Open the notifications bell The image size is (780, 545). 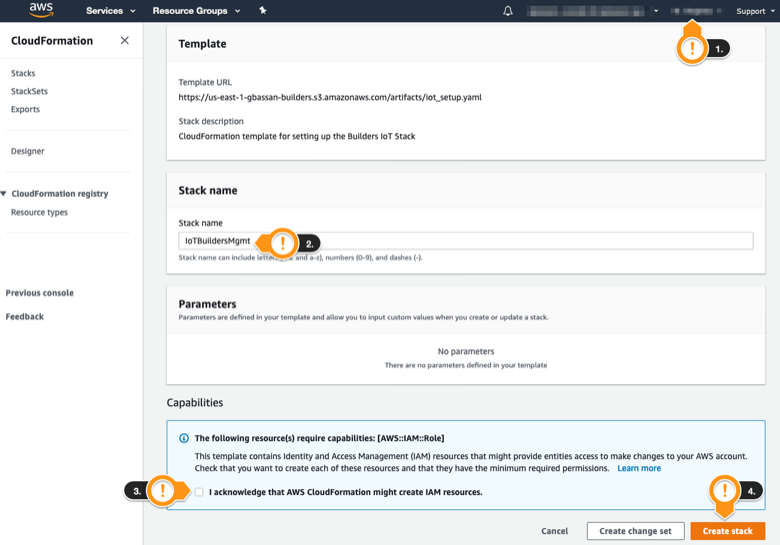click(507, 11)
